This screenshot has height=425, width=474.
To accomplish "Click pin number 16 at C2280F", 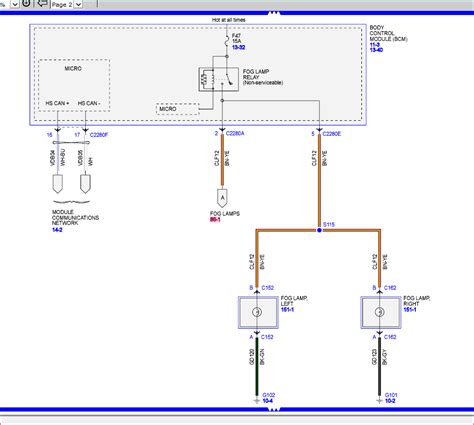I will [x=50, y=135].
